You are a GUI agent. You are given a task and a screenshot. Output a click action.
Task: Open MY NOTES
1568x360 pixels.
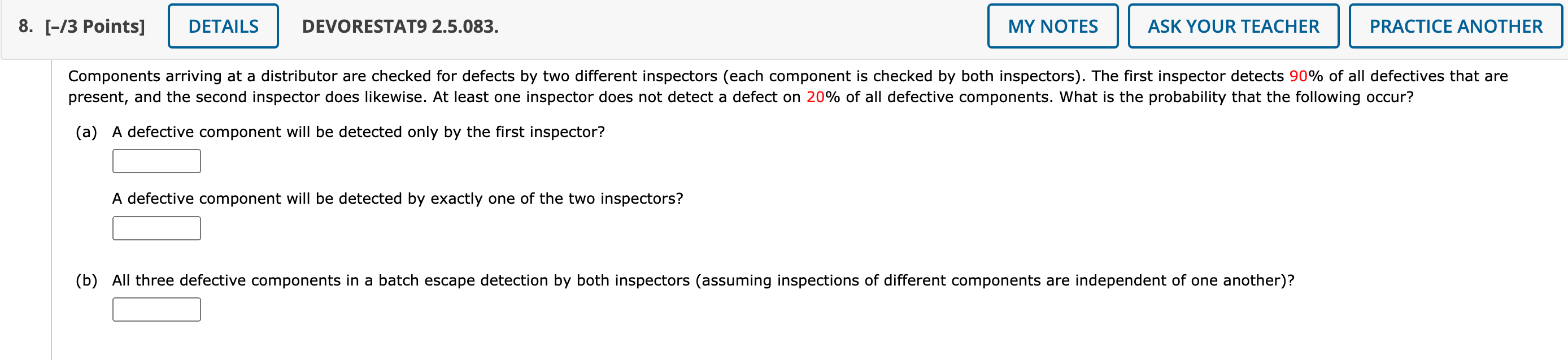1052,25
